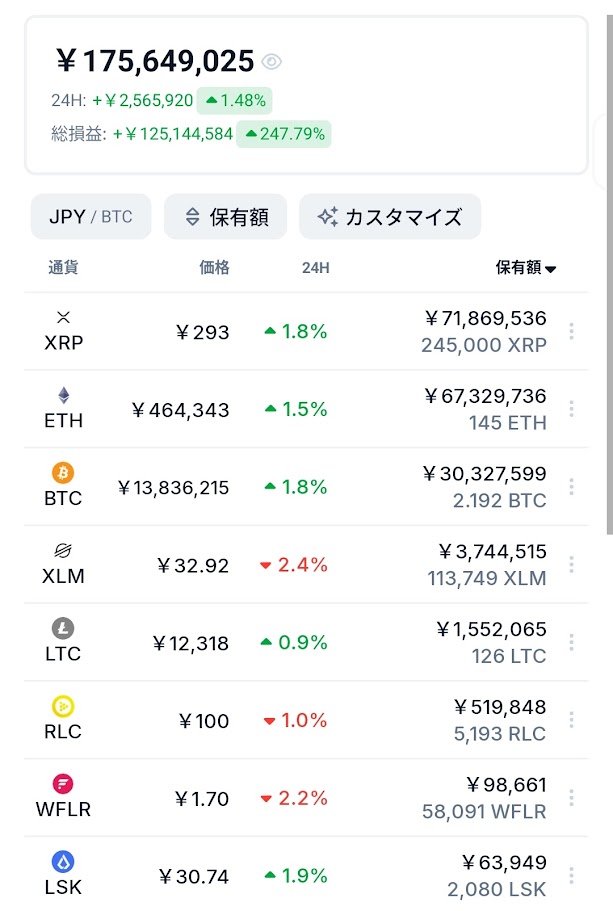613x911 pixels.
Task: Open three-dot menu for BTC row
Action: point(571,487)
